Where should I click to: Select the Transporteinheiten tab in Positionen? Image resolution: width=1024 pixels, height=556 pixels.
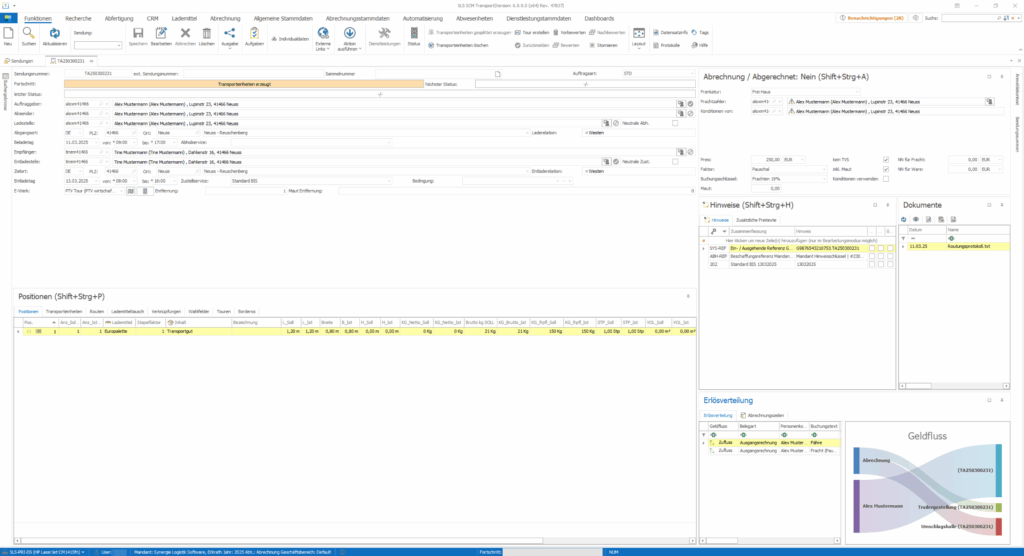(x=64, y=312)
